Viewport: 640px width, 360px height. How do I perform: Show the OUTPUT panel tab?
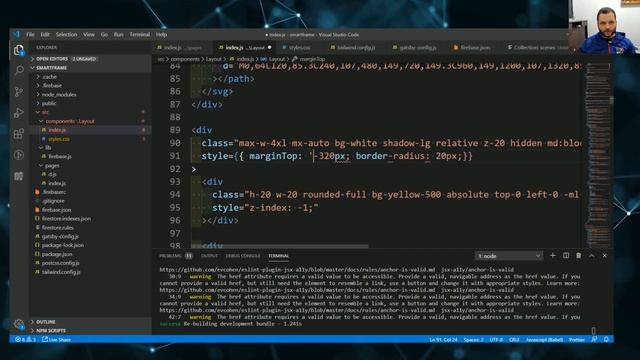(209, 256)
